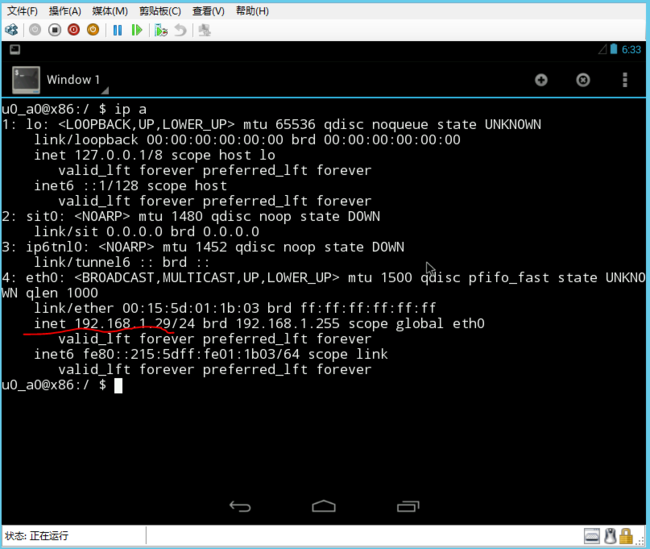Viewport: 650px width, 549px height.
Task: Click the enhanced session toolbar icon
Action: click(x=204, y=30)
